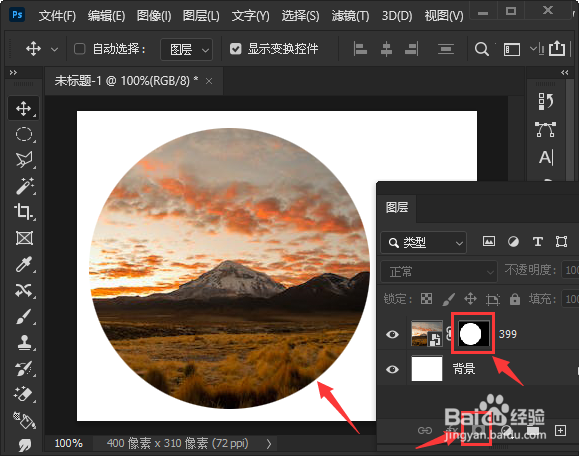Screen dimensions: 579x456
Task: Select the Paint Bucket tool
Action: tap(24, 421)
